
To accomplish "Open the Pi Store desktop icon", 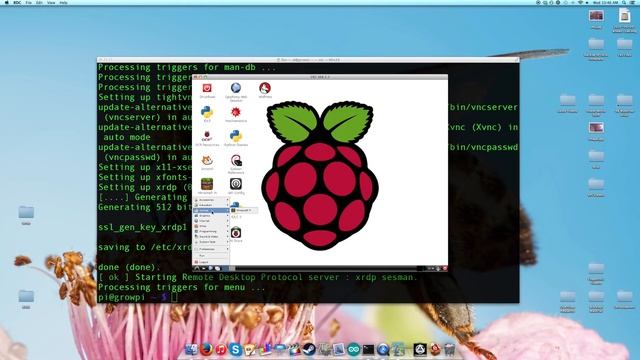I will click(236, 233).
